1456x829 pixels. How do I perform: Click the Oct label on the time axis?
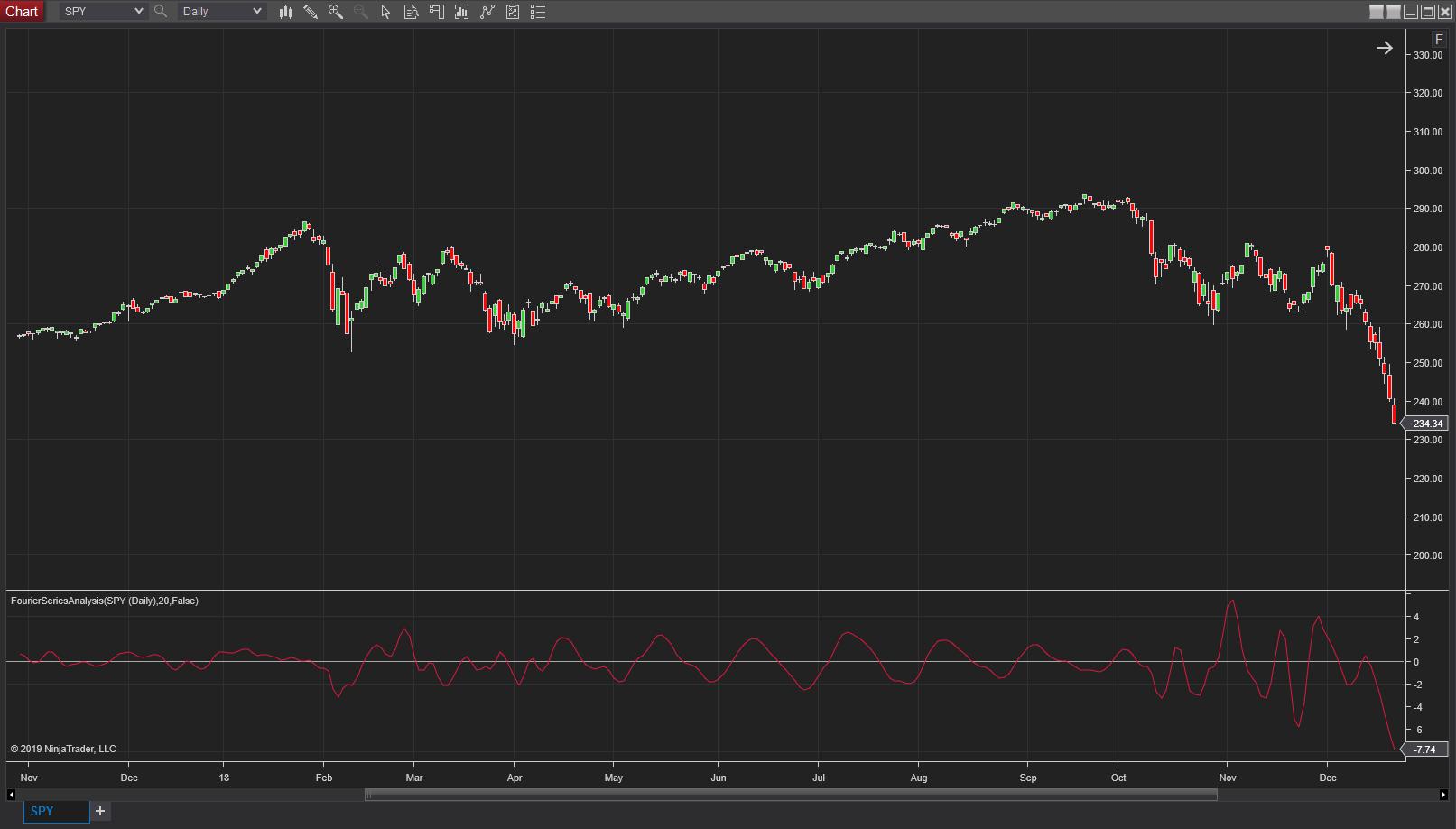point(1118,778)
